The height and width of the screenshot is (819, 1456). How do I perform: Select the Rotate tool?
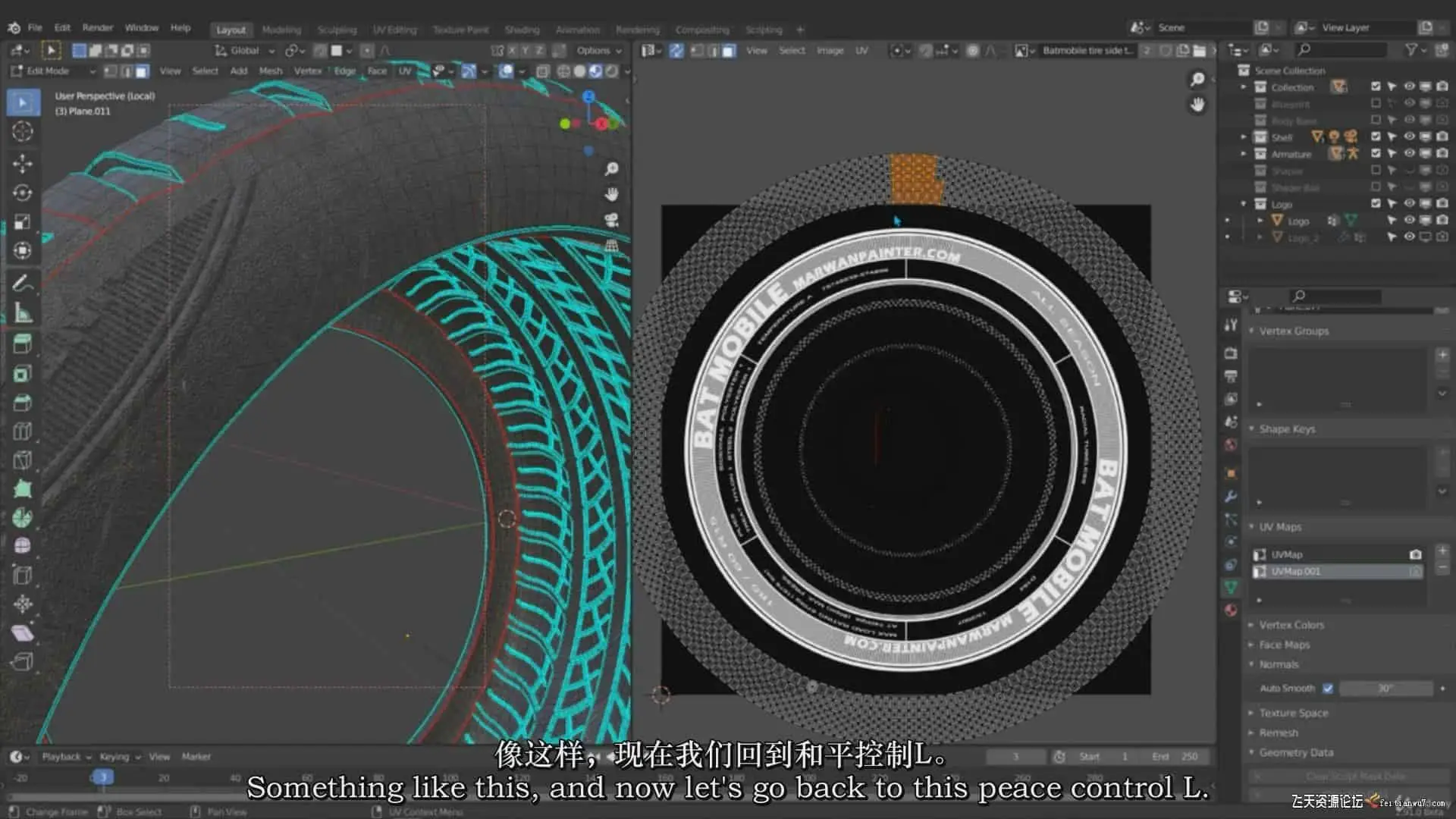pyautogui.click(x=23, y=193)
